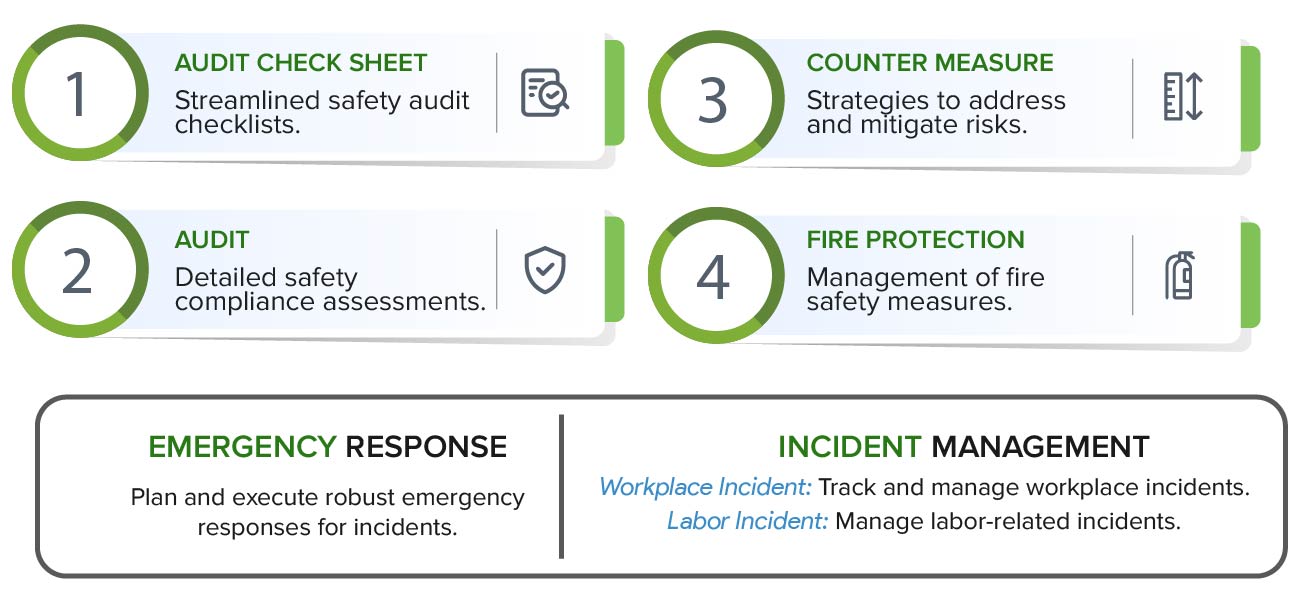Select the number 1 circle badge
This screenshot has width=1300, height=603.
point(76,93)
